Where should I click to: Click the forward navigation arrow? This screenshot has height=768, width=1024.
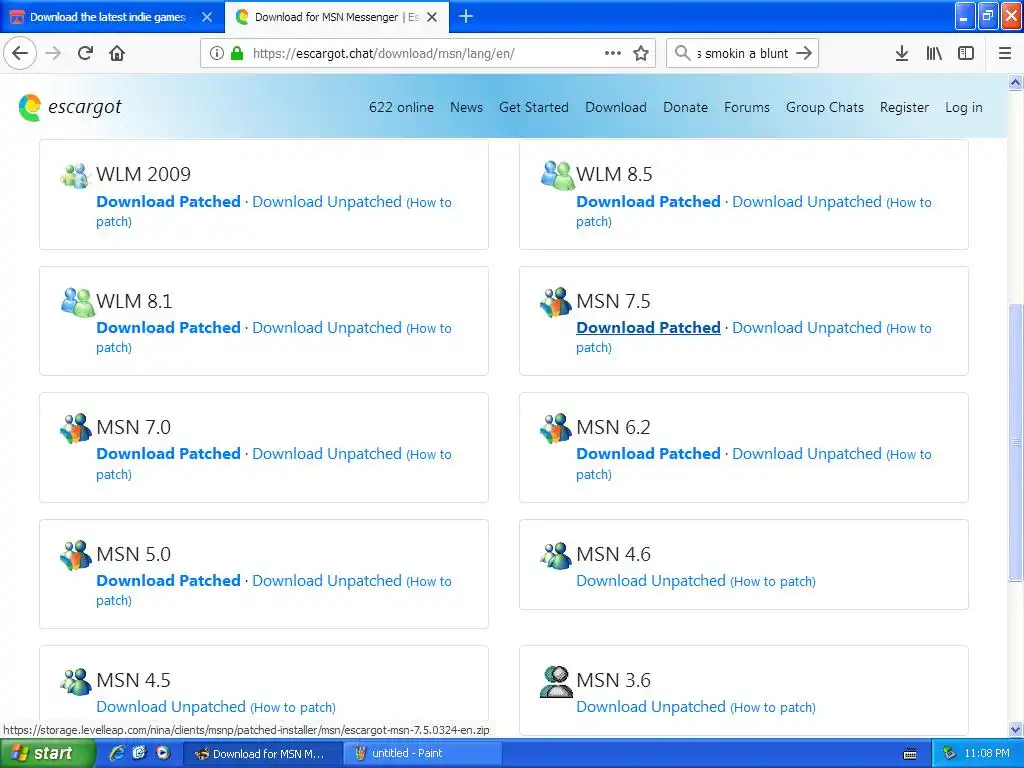click(54, 53)
